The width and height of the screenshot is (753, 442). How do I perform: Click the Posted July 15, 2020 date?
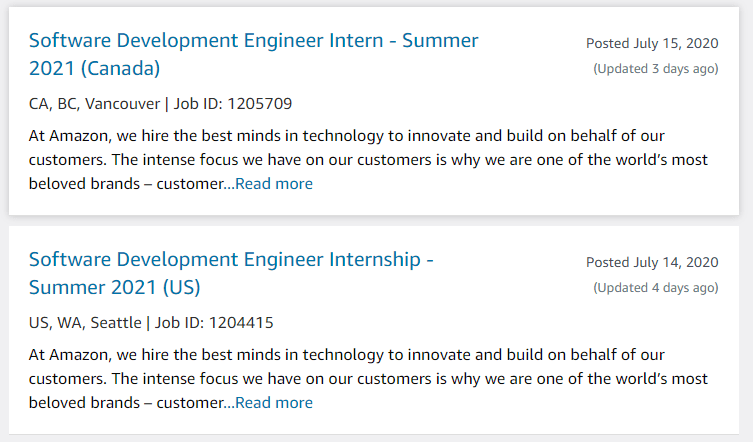[652, 43]
